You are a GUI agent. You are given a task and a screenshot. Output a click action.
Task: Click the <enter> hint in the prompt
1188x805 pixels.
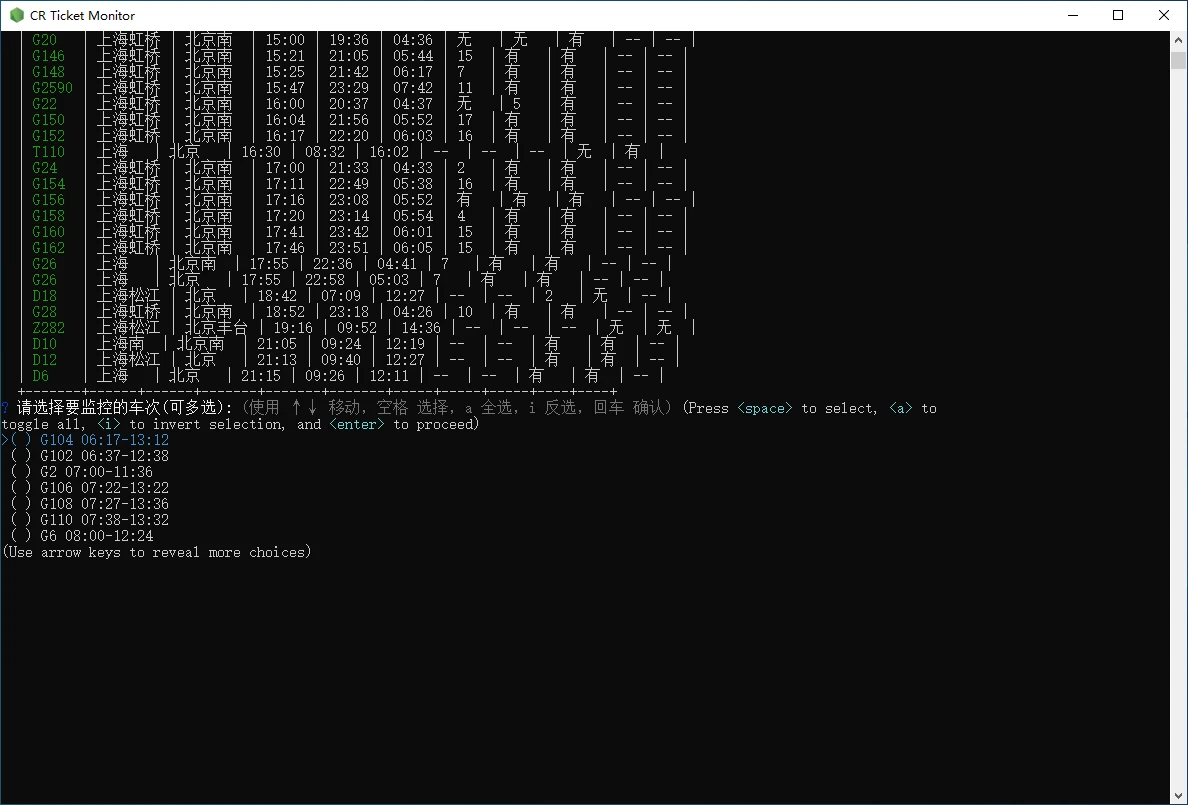[x=357, y=424]
